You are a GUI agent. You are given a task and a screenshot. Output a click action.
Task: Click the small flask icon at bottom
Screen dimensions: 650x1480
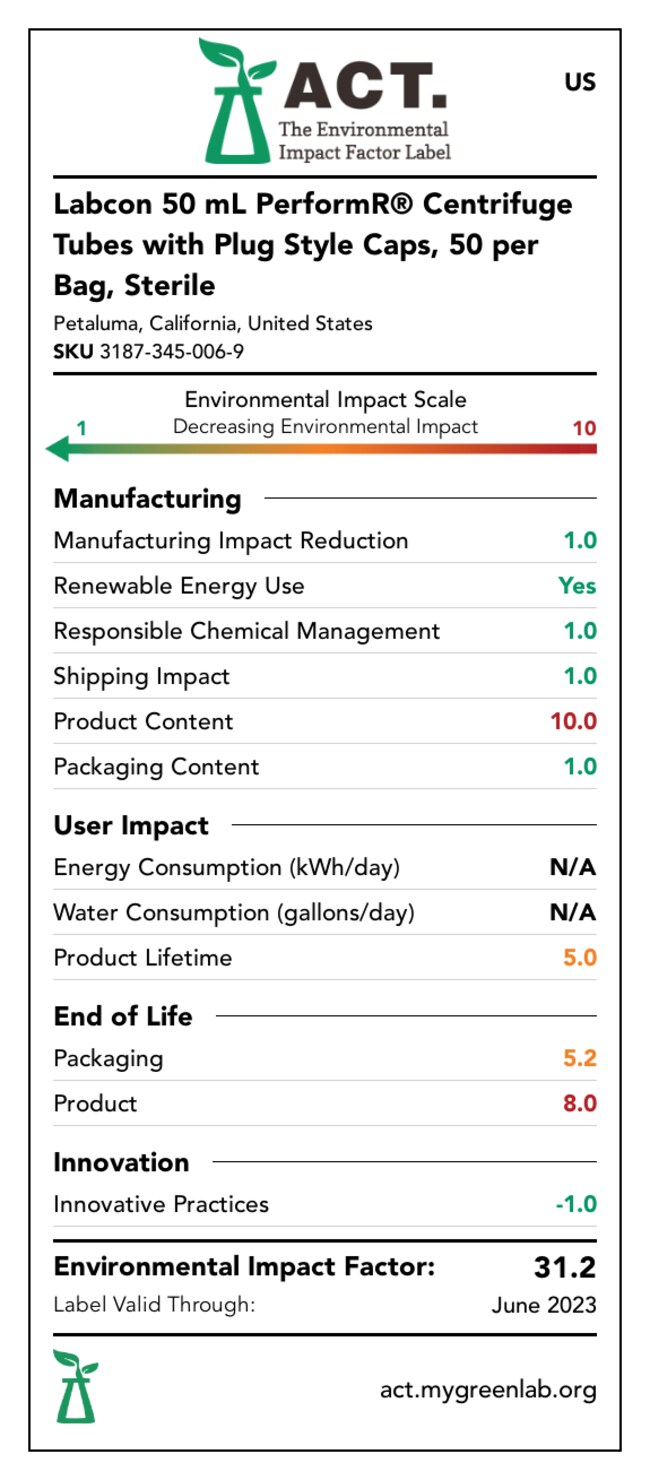(75, 1386)
